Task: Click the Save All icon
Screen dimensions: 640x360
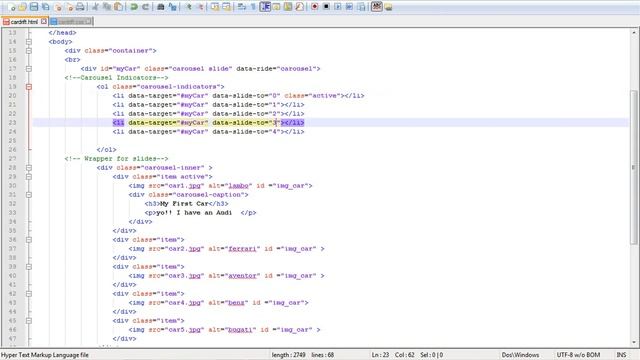Action: coord(45,7)
